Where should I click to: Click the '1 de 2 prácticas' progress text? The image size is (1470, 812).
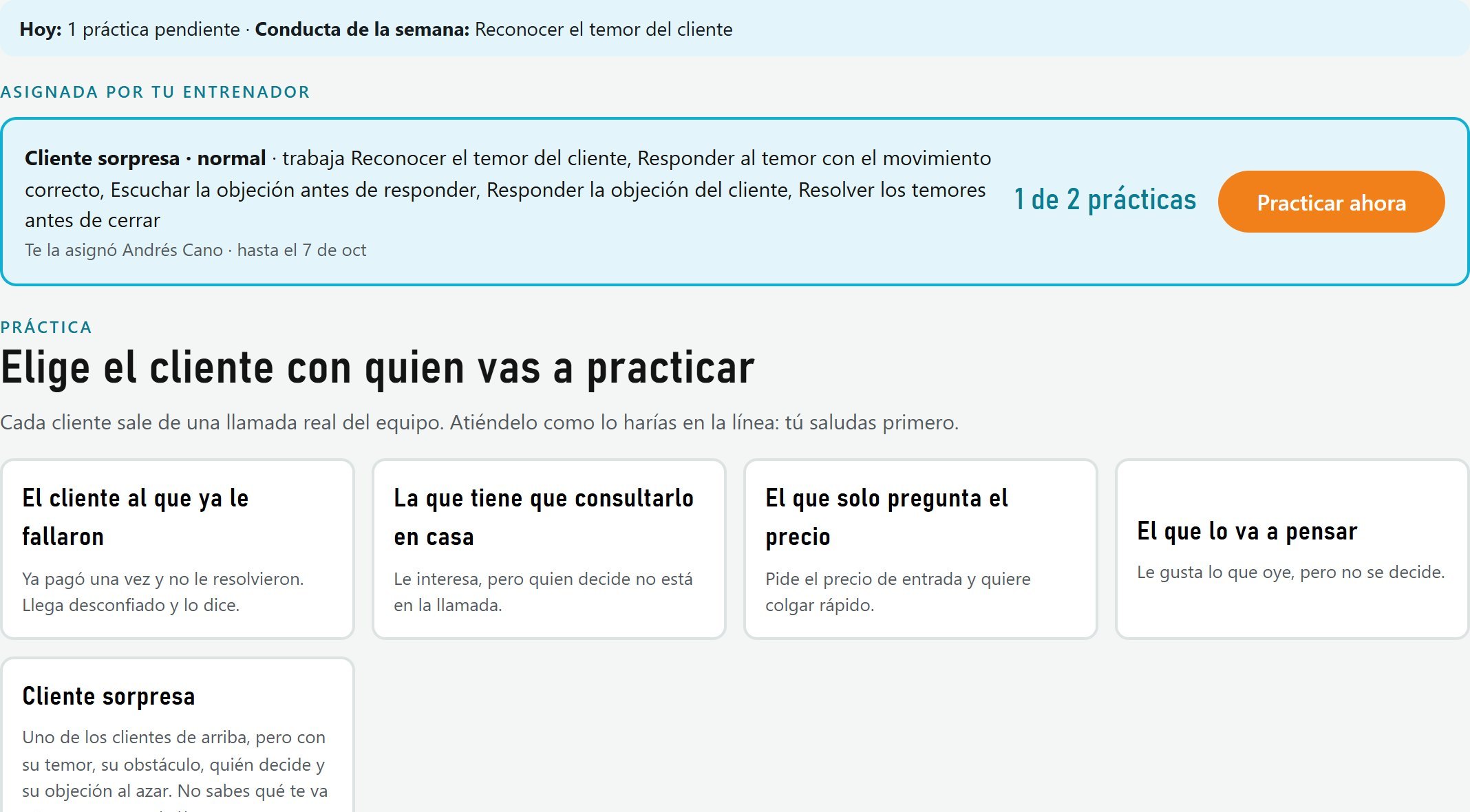(x=1105, y=200)
